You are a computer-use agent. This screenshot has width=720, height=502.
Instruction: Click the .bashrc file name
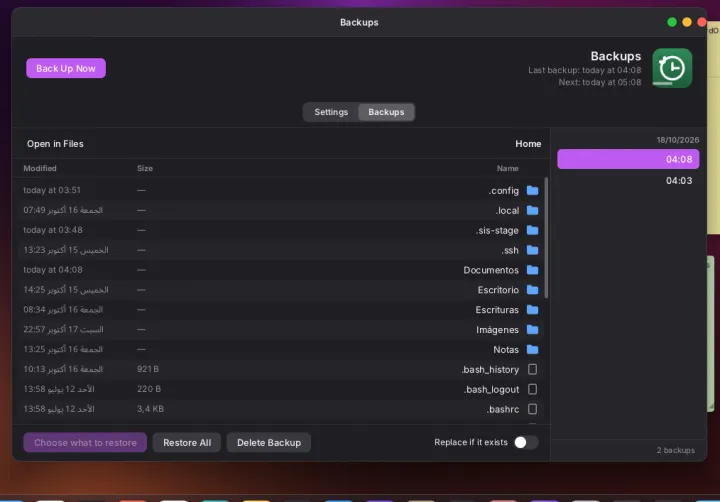click(503, 409)
